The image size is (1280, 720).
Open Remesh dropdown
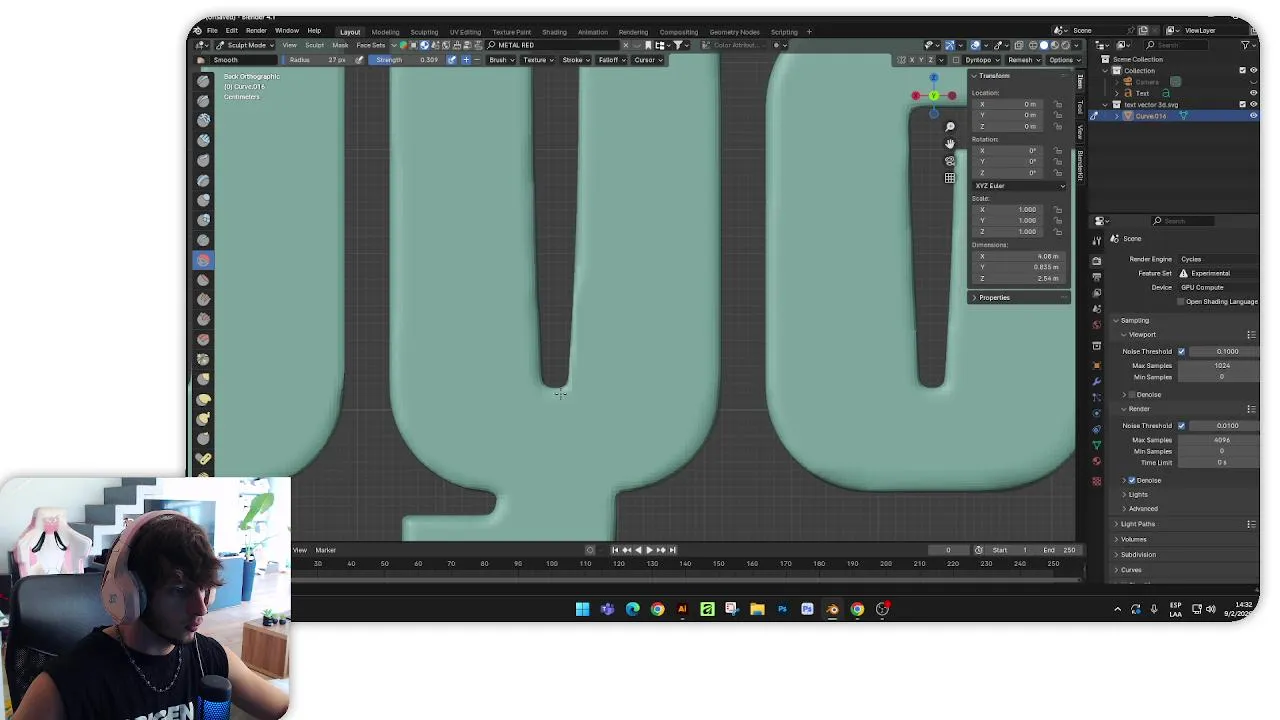1023,60
